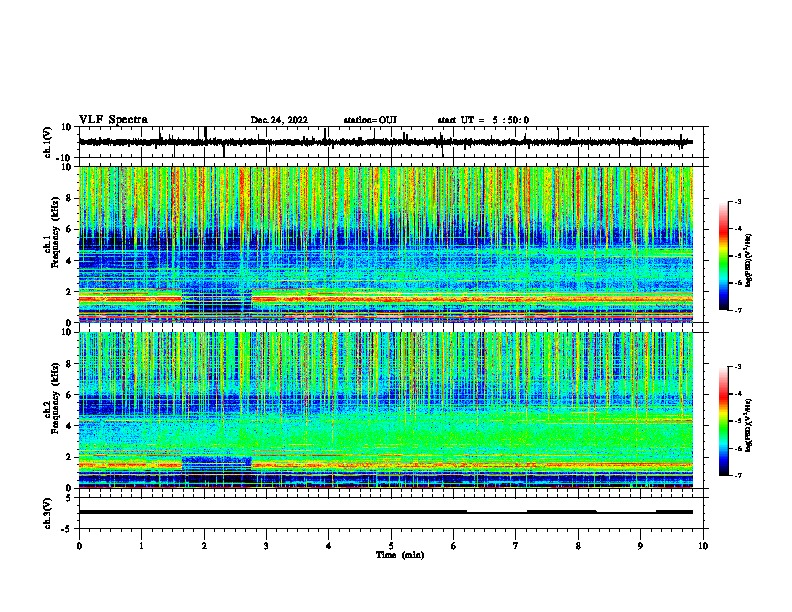Click the "6" kHz tick of ch.1 spectrogram
This screenshot has height=612, width=792.
pos(69,229)
